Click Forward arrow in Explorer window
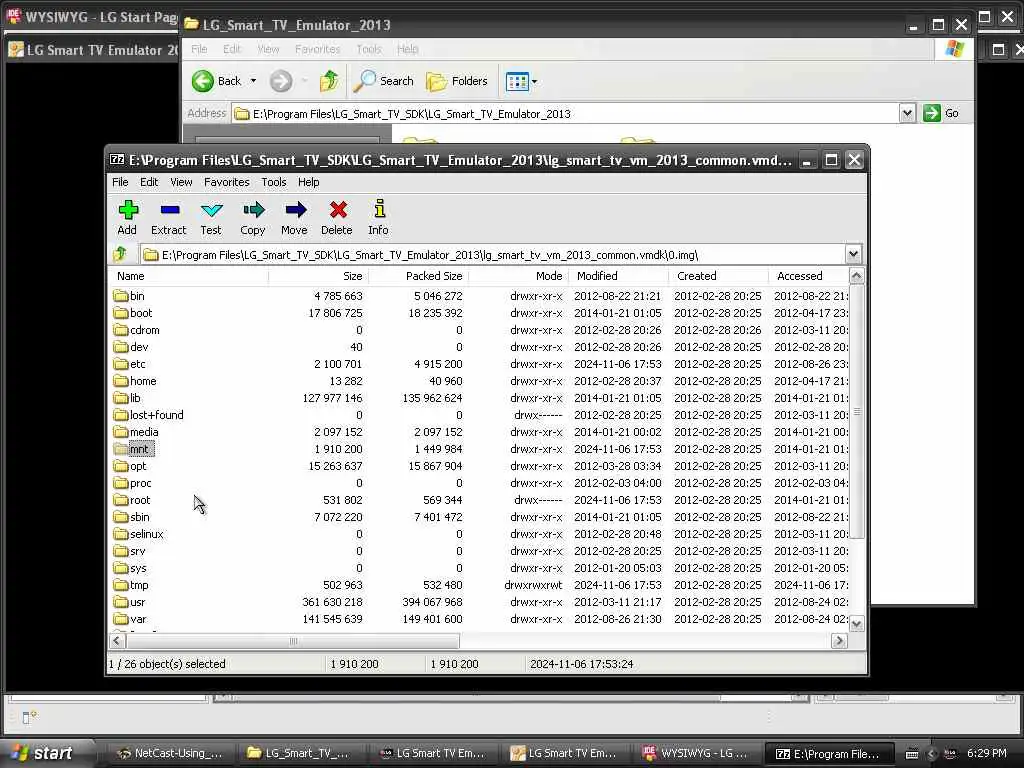Screen dimensions: 1024x768 tap(281, 81)
